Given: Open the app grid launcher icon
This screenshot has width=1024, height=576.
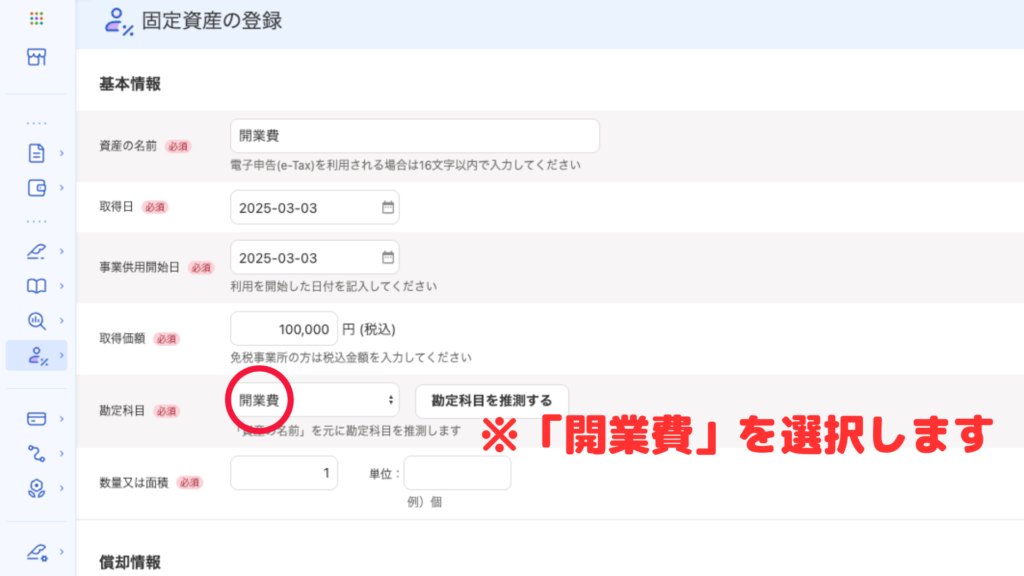Looking at the screenshot, I should coord(36,19).
